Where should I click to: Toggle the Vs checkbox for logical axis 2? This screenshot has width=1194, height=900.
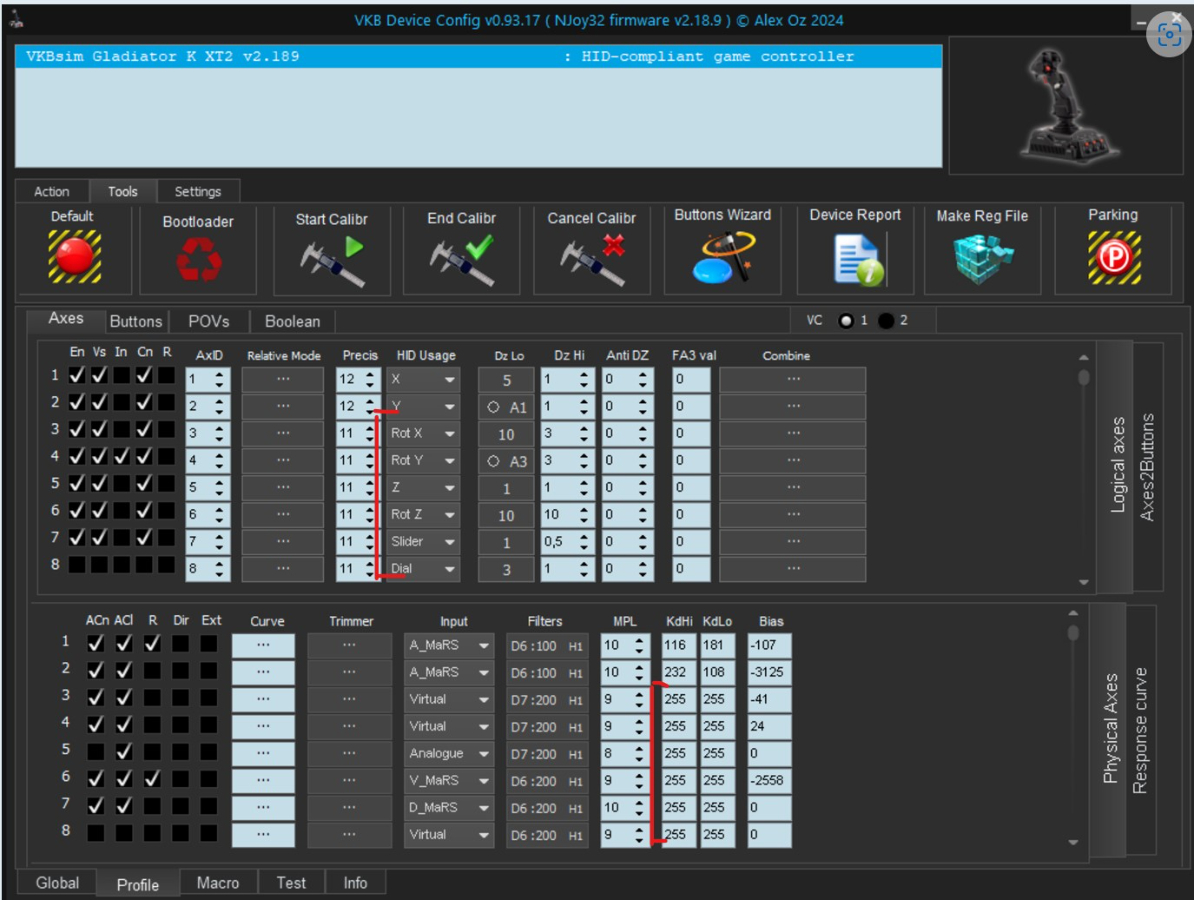pos(100,403)
